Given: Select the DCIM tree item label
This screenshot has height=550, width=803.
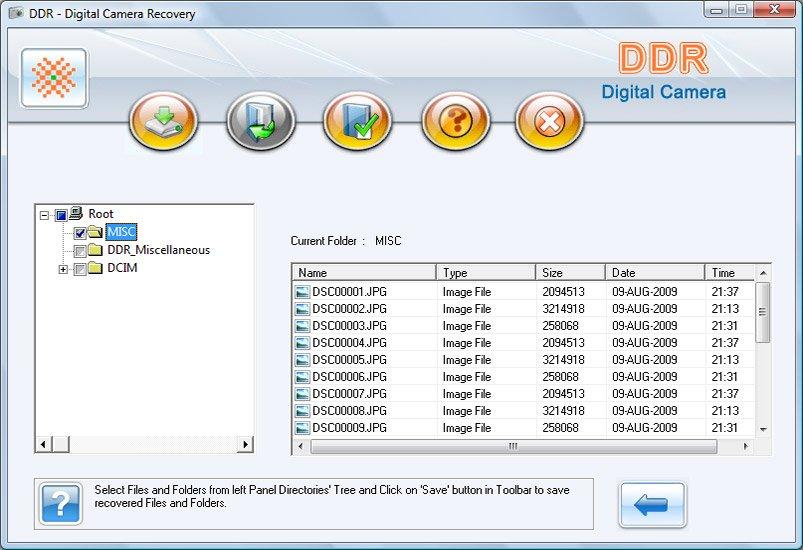Looking at the screenshot, I should point(122,268).
